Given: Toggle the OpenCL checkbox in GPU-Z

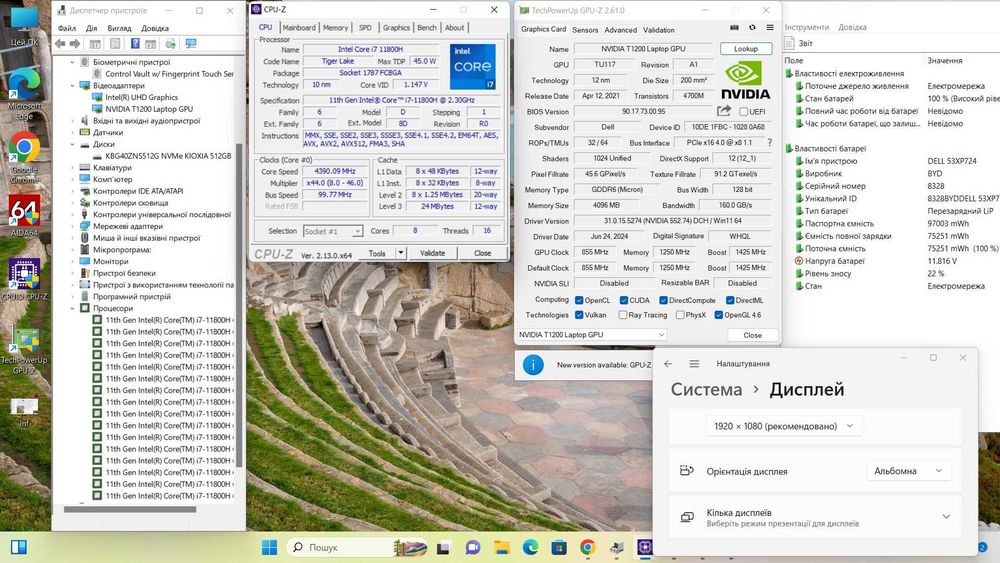Looking at the screenshot, I should click(x=579, y=300).
